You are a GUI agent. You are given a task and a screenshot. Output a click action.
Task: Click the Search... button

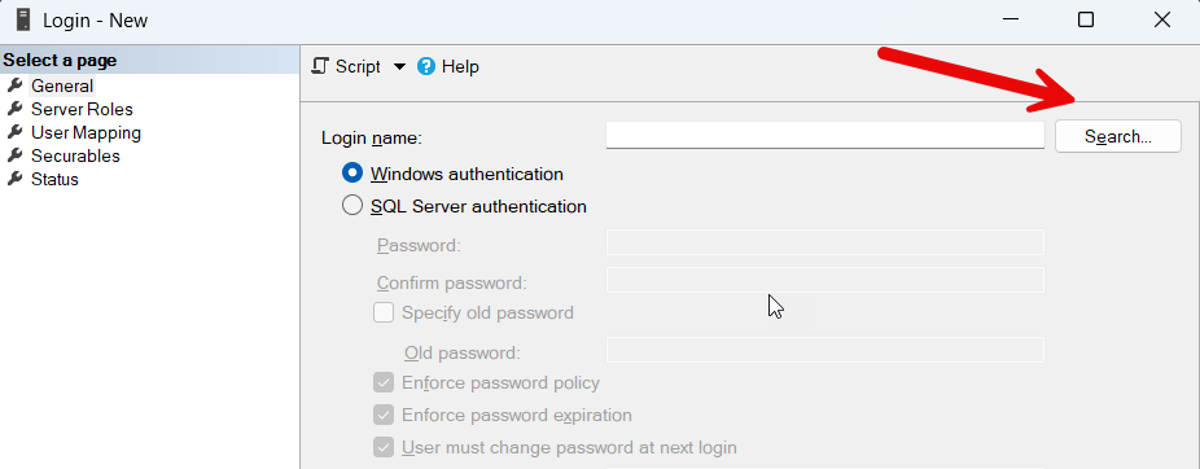pos(1118,137)
